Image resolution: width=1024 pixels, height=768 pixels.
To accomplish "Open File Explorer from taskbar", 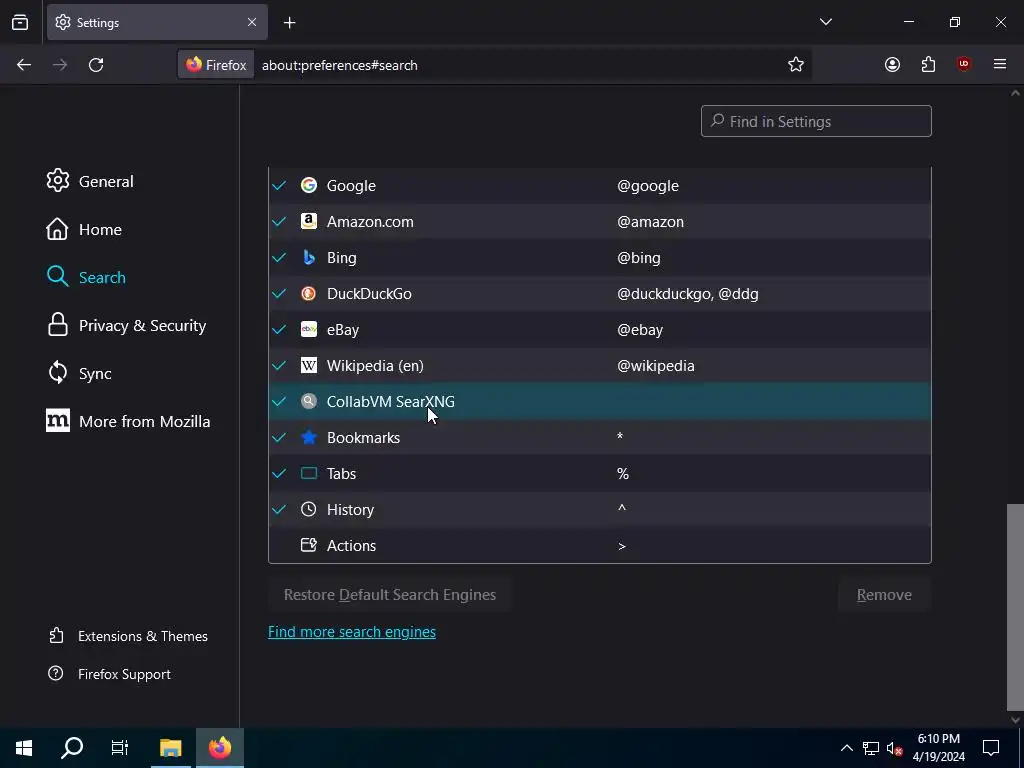I will (170, 748).
